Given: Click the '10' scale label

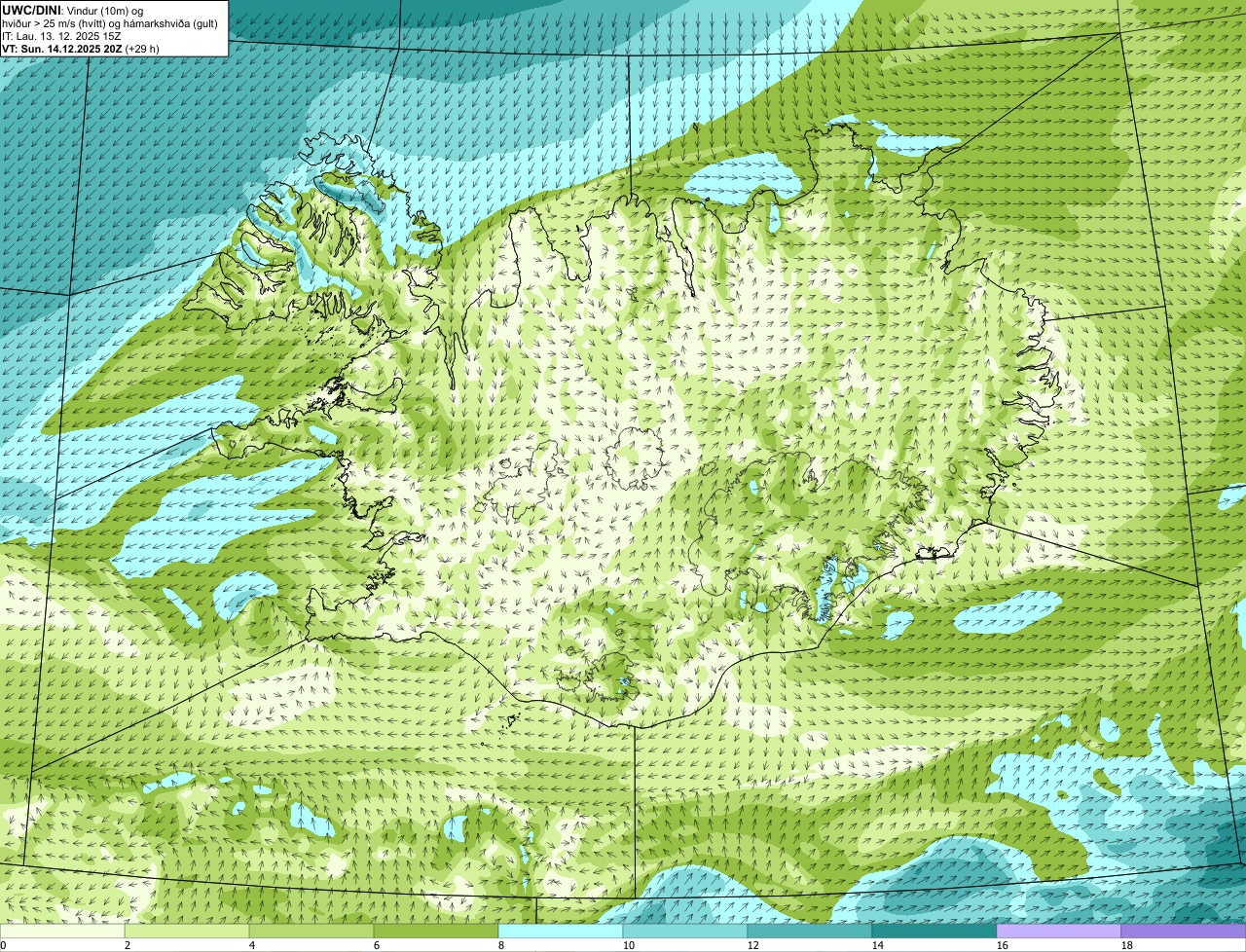Looking at the screenshot, I should pyautogui.click(x=629, y=945).
